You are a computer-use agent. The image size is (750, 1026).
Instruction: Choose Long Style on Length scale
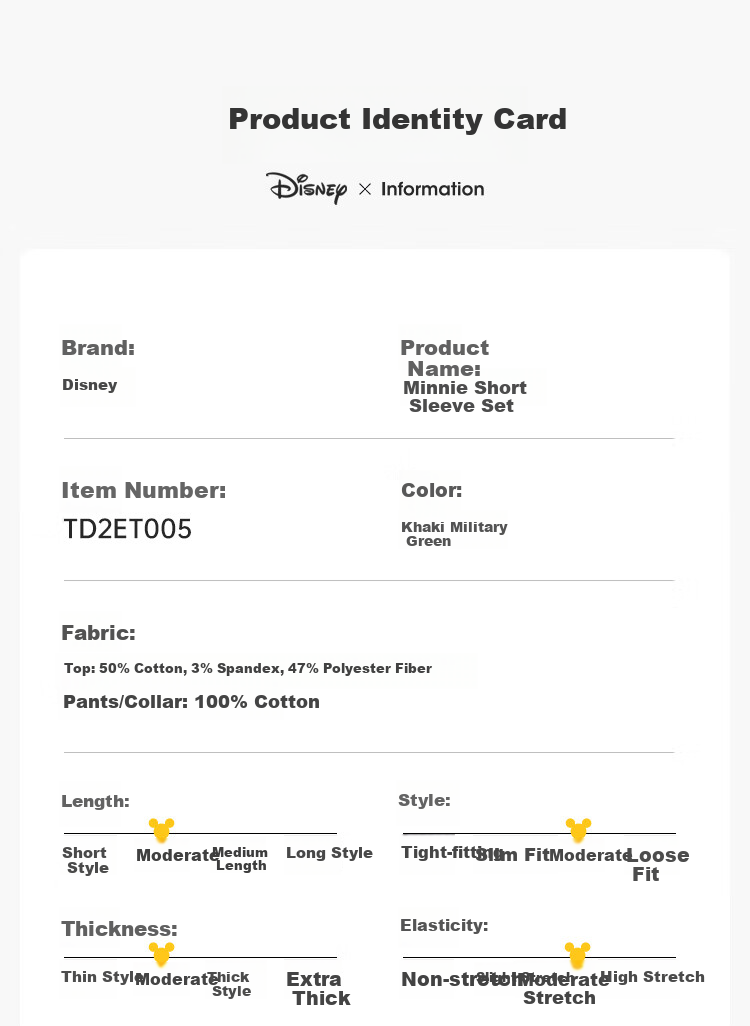pos(329,853)
